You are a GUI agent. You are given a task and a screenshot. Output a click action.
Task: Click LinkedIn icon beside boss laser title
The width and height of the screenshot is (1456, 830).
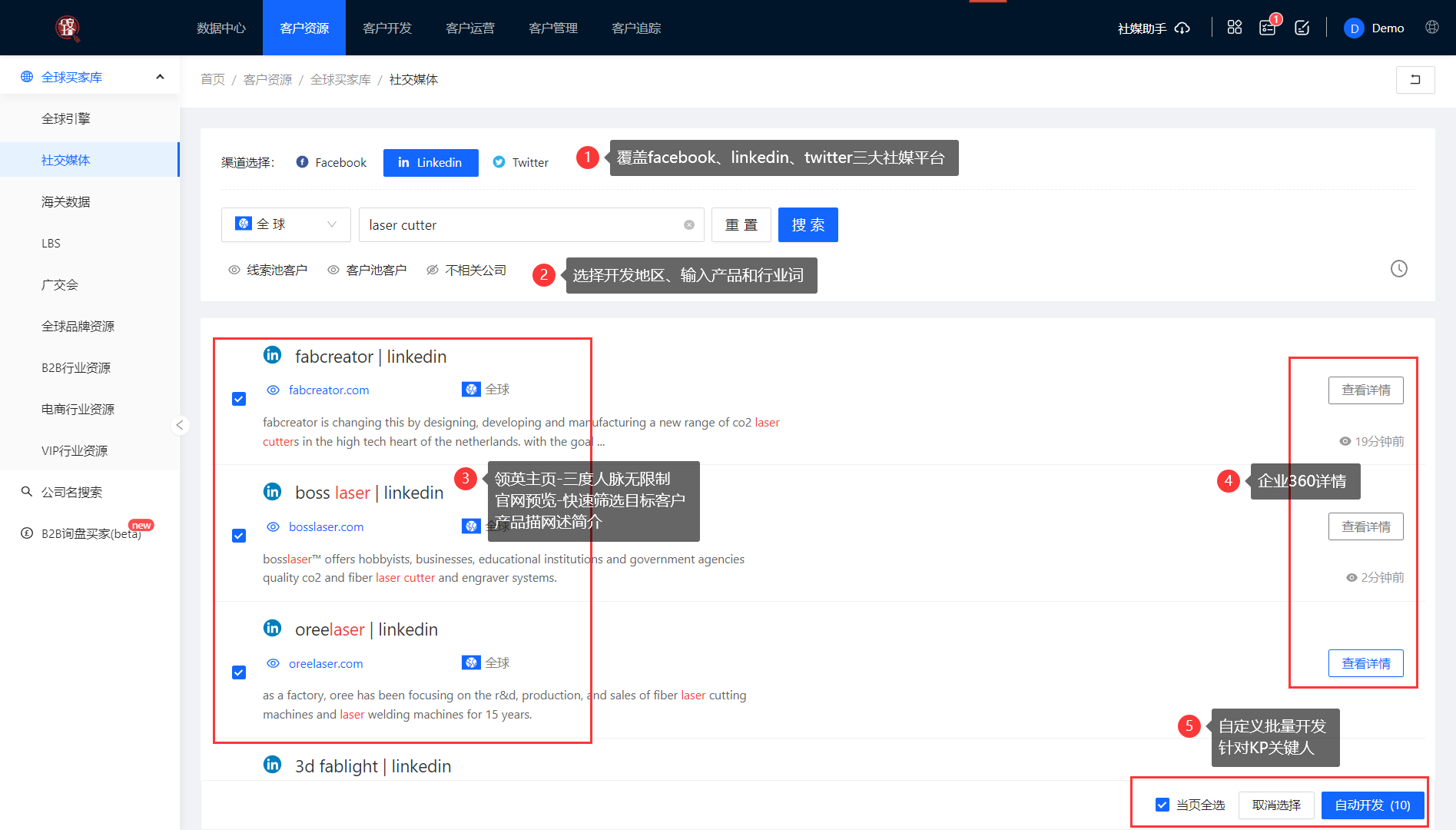tap(273, 491)
